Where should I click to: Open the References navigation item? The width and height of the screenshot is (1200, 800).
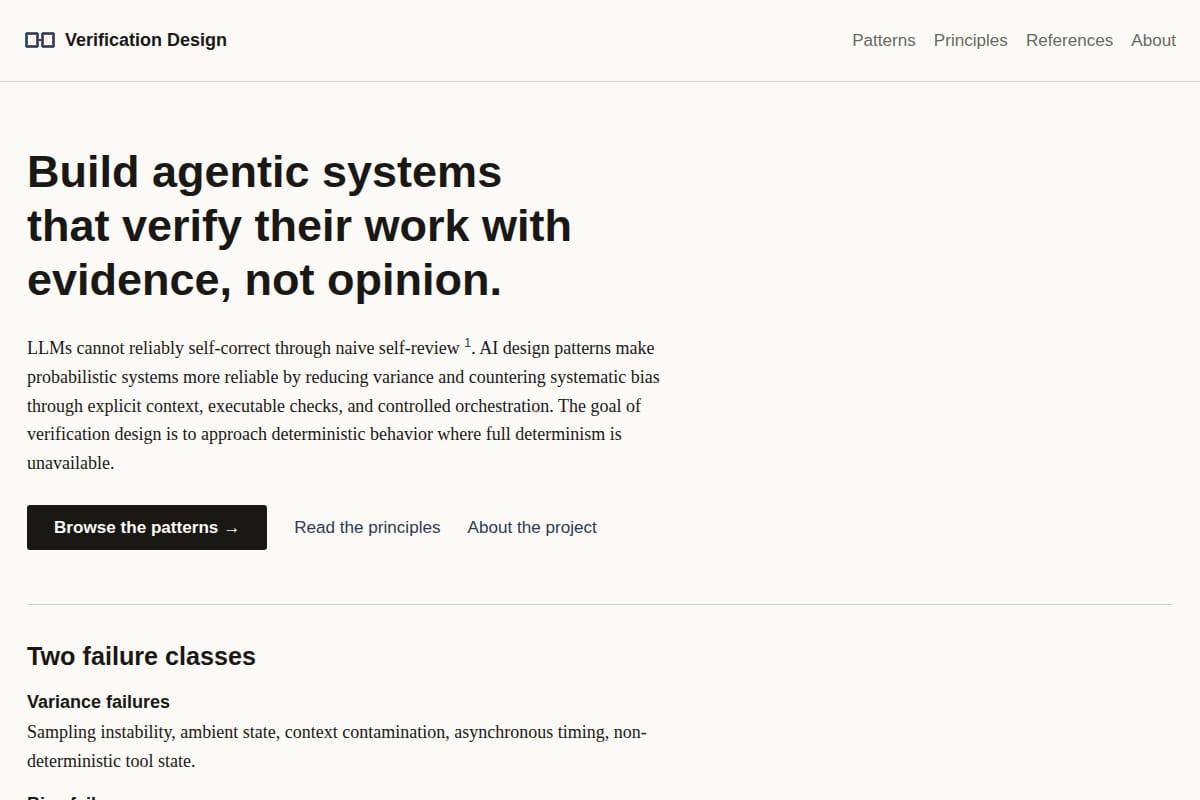1069,40
